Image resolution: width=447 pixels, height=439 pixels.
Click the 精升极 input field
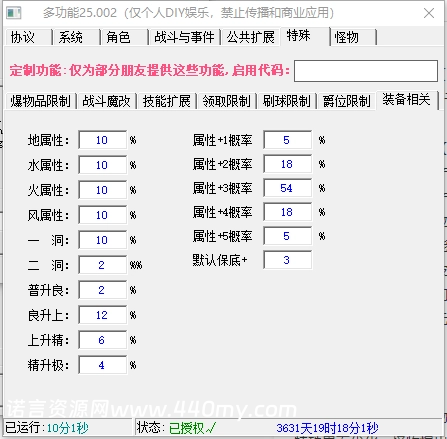point(102,365)
